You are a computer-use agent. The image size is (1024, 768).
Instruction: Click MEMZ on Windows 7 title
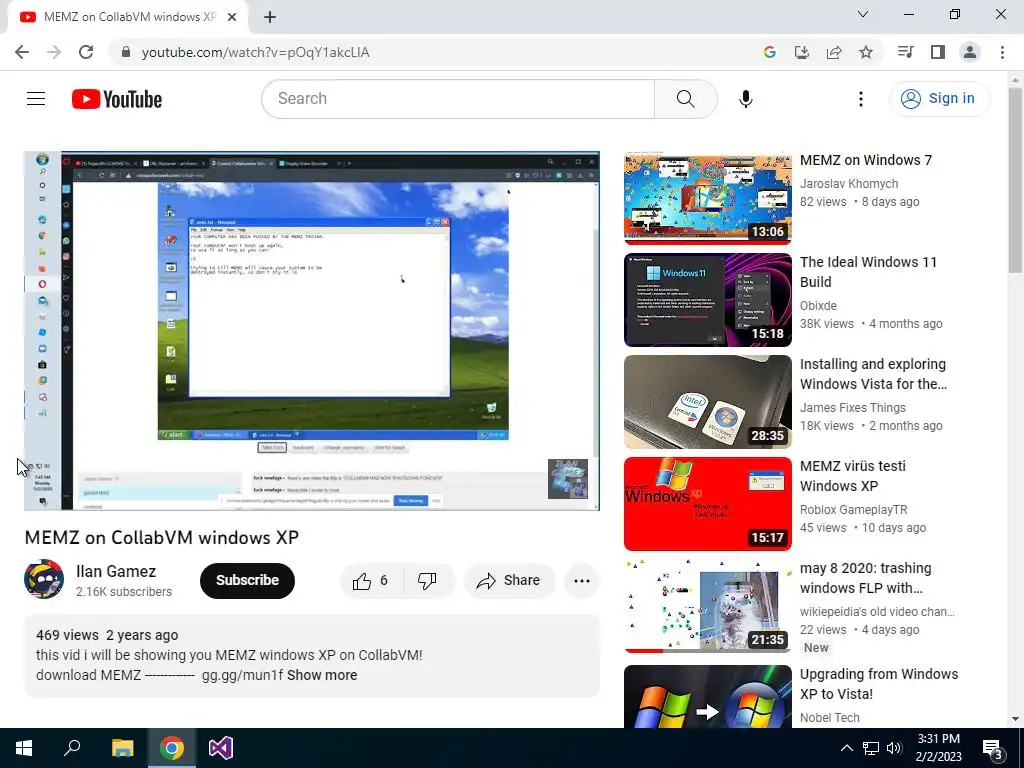point(866,160)
